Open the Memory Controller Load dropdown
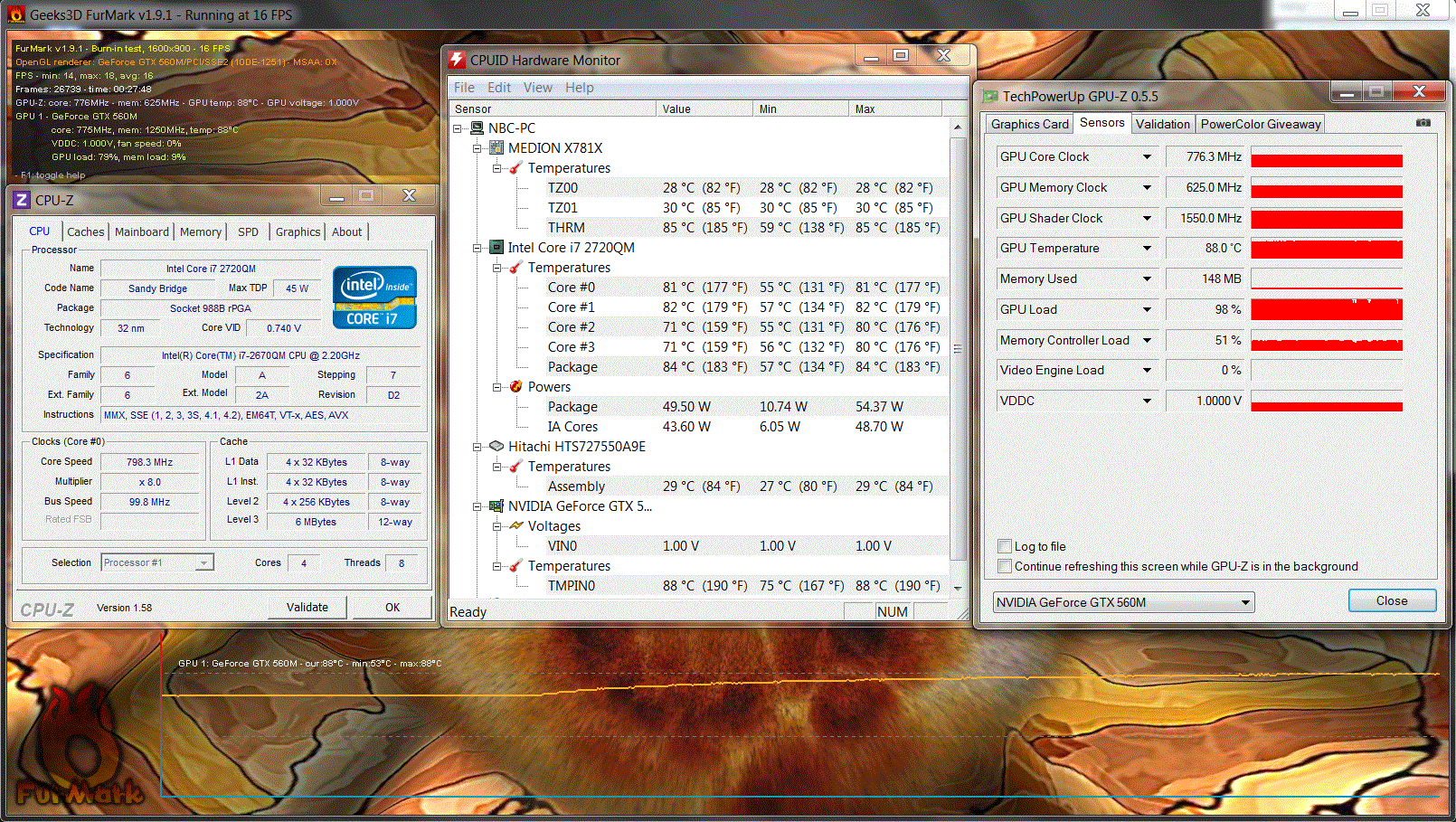 pos(1147,341)
